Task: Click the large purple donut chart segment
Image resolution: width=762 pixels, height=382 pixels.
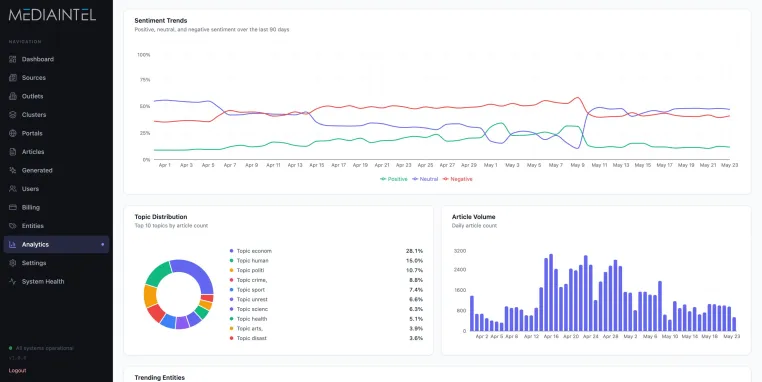Action: pyautogui.click(x=195, y=272)
